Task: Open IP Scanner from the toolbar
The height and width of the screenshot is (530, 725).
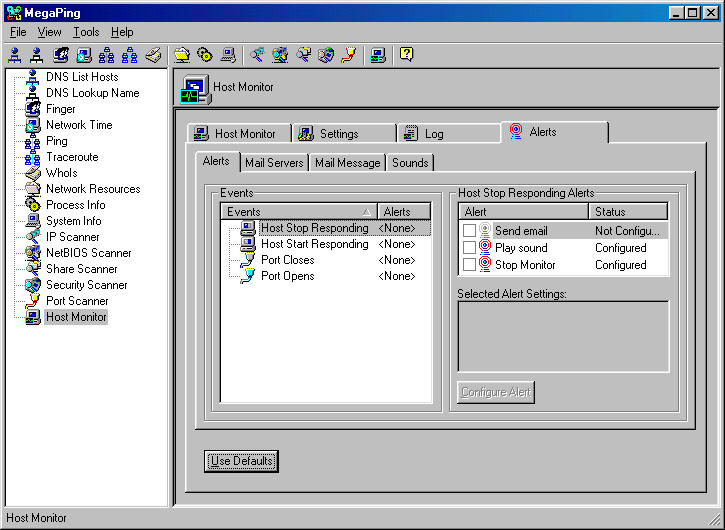Action: coord(257,55)
